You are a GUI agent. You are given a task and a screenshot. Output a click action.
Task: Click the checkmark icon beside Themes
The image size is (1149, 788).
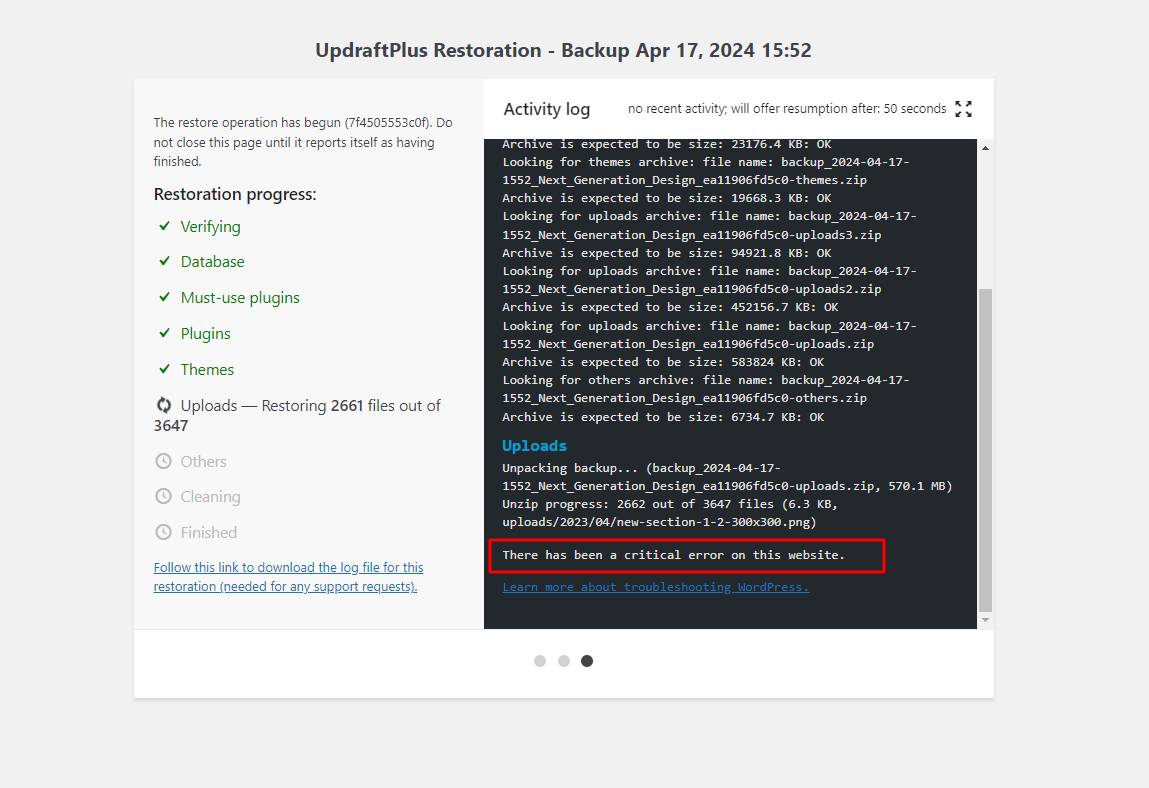[164, 369]
